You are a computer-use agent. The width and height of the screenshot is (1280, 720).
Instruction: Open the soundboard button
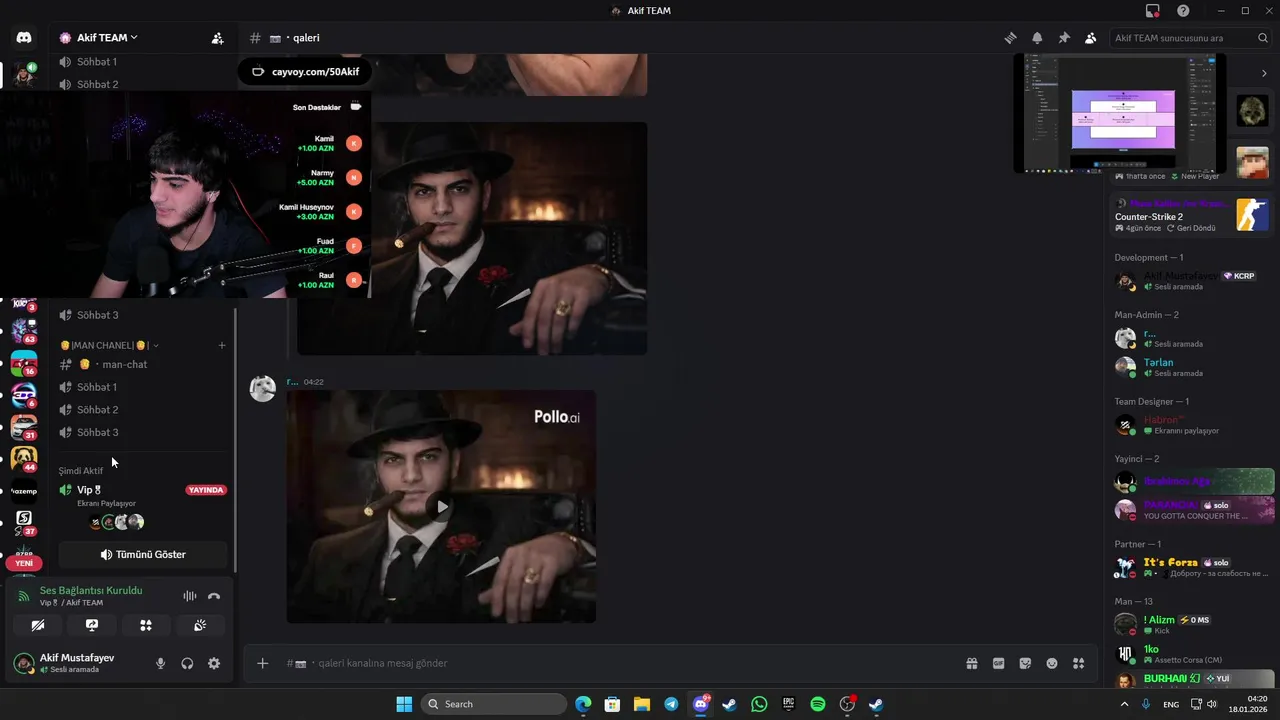click(x=200, y=625)
